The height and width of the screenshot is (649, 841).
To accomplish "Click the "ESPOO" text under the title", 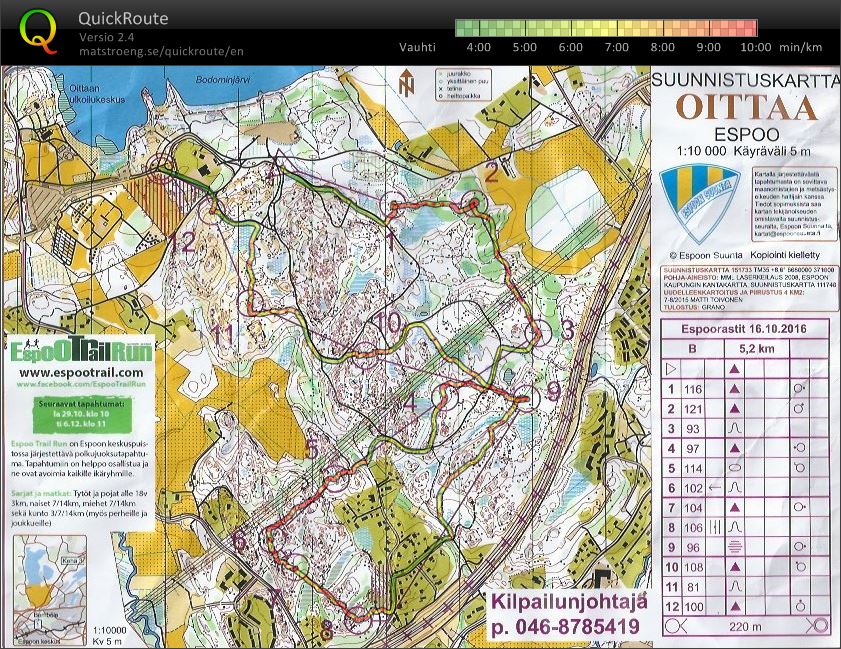I will click(x=747, y=134).
